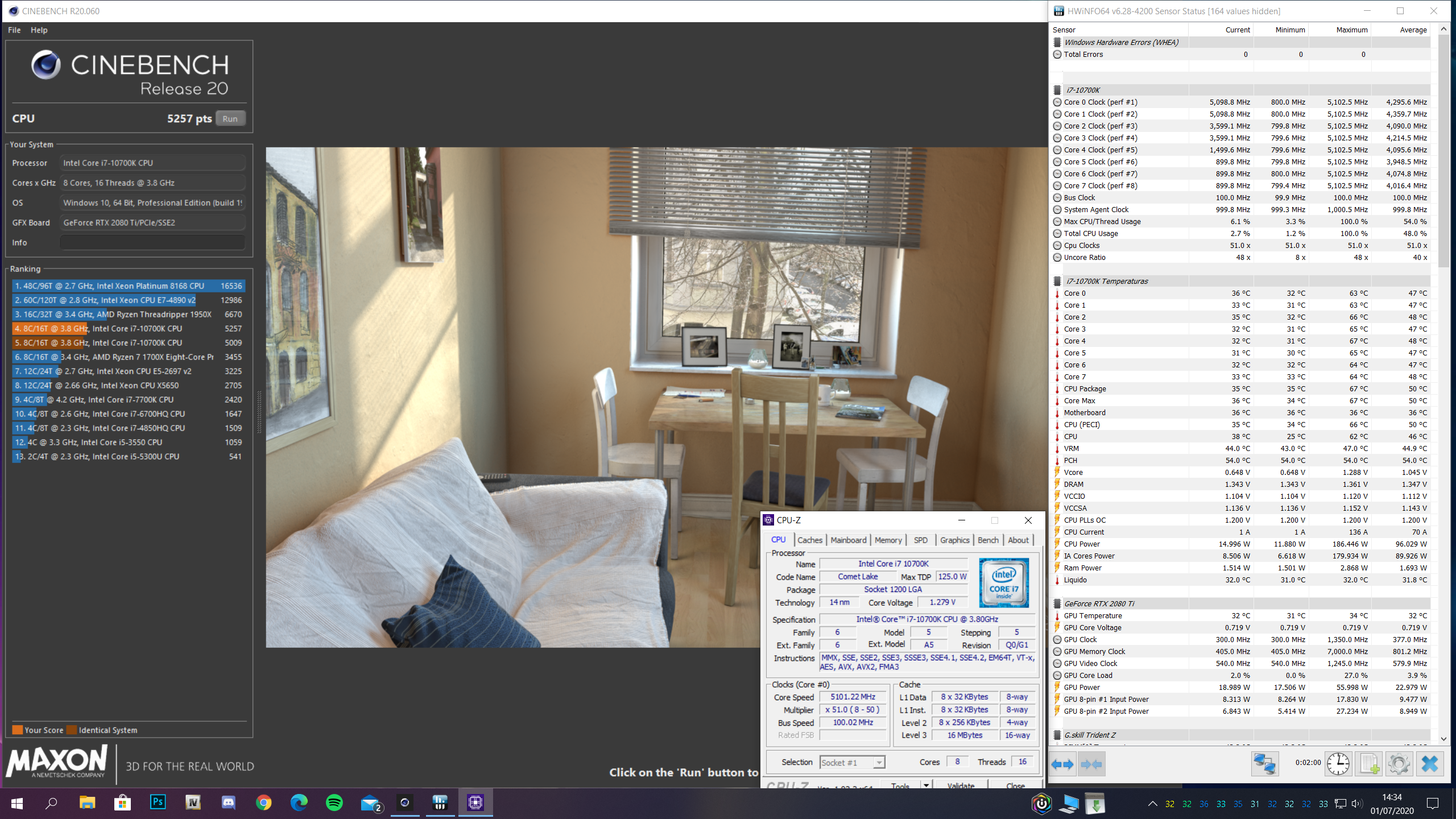Click Cinebench taskbar icon
This screenshot has width=1456, height=819.
coord(405,803)
